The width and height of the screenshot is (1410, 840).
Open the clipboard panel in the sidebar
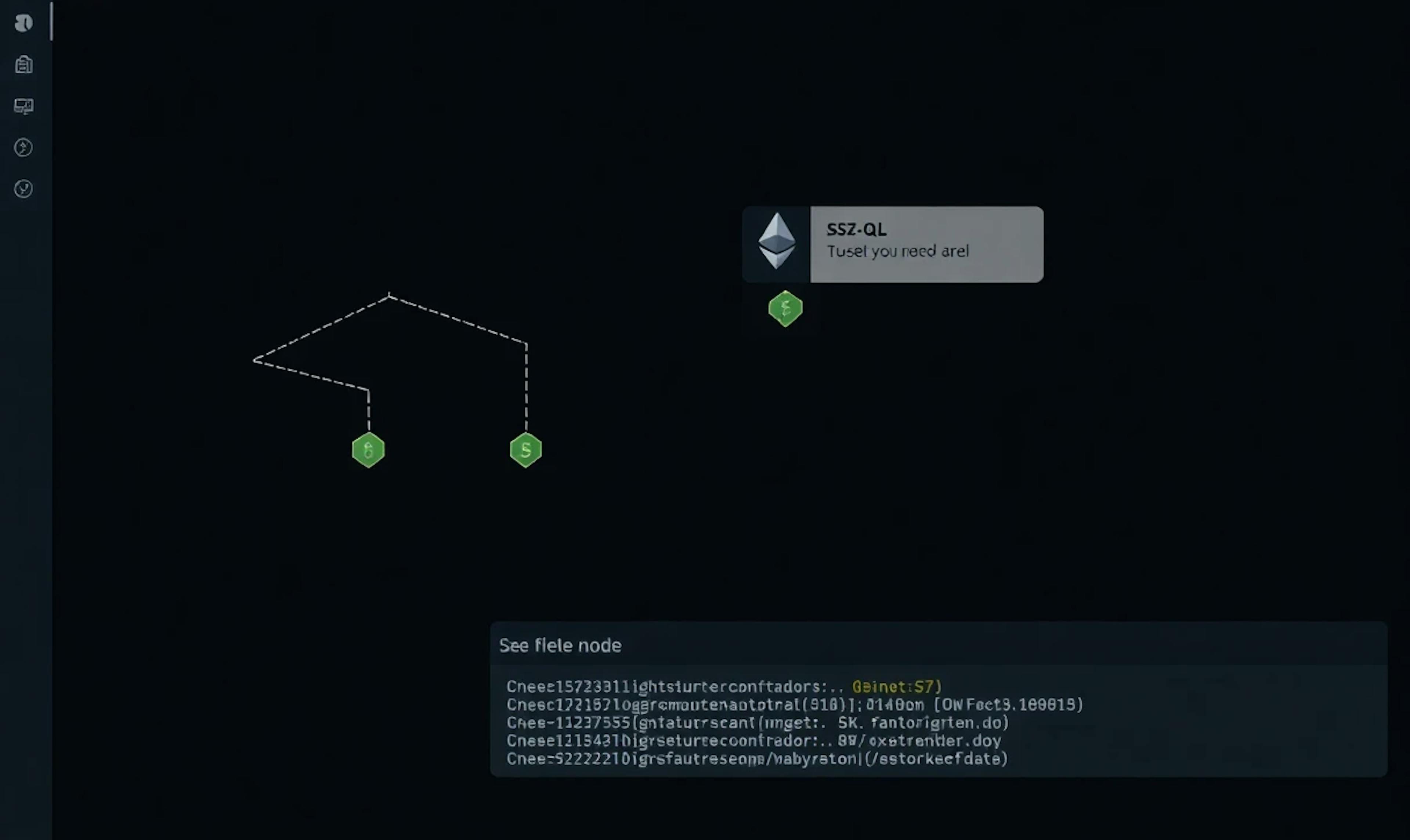point(23,65)
